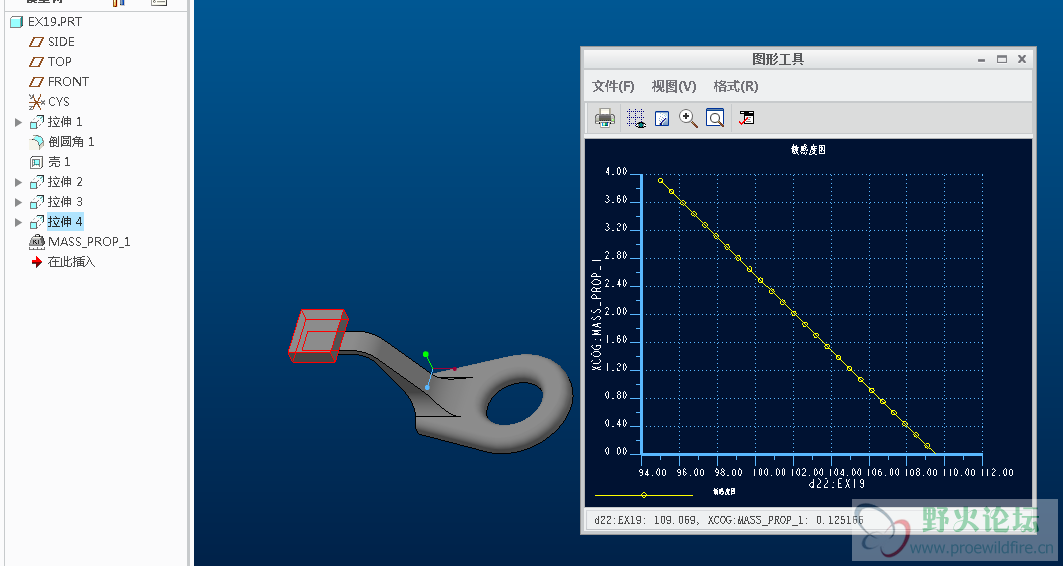Screen dimensions: 1063x566
Task: Select the TOP datum plane
Action: tap(60, 62)
